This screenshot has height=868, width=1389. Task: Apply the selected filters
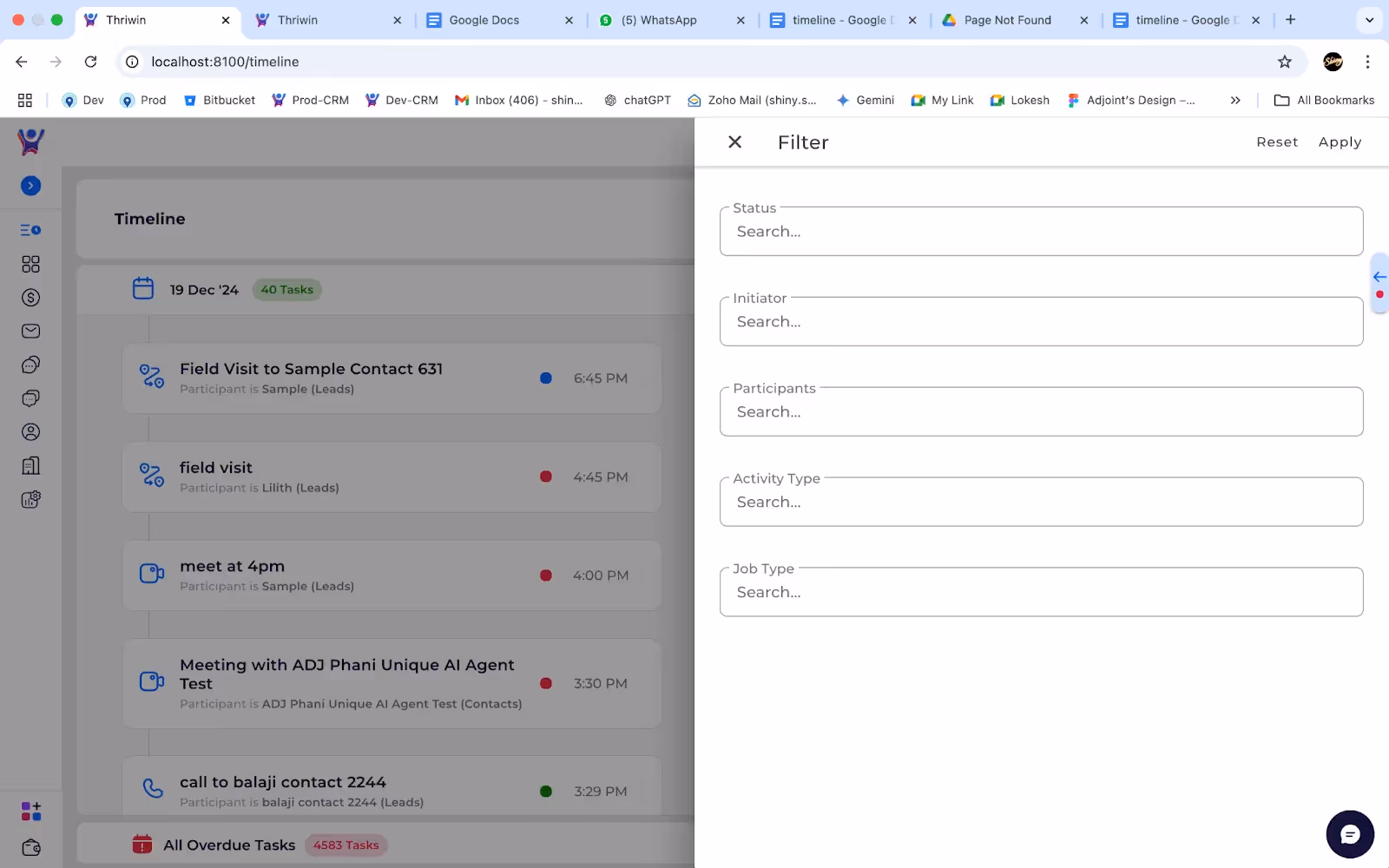[x=1340, y=141]
